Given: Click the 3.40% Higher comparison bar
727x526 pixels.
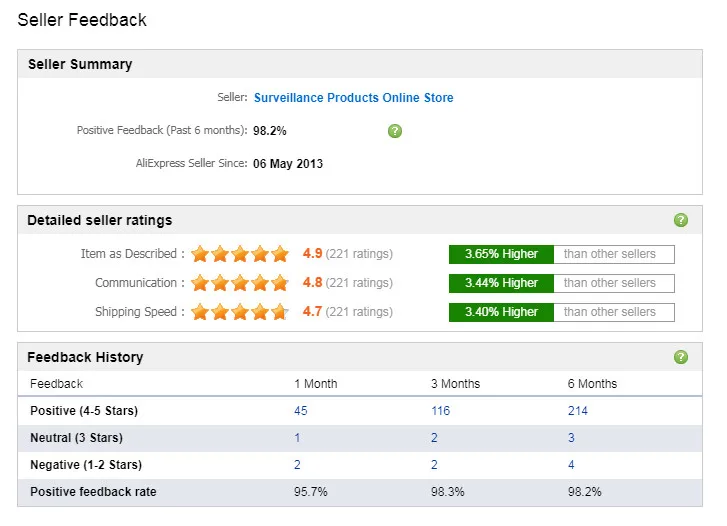Looking at the screenshot, I should [500, 312].
